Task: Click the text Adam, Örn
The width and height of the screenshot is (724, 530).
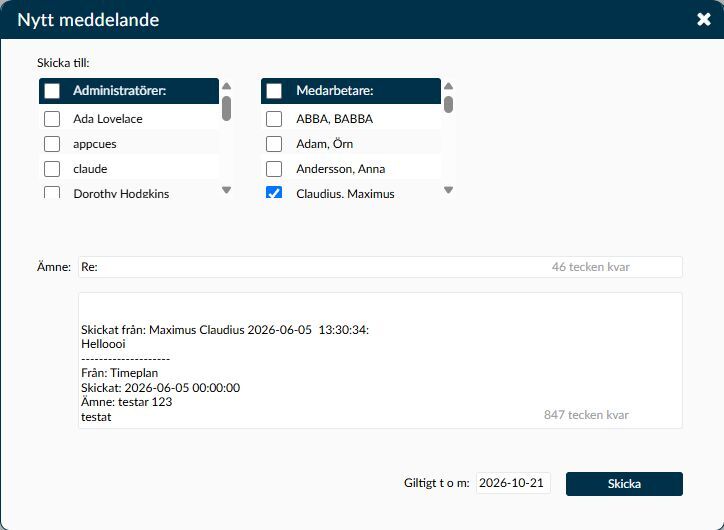Action: pyautogui.click(x=325, y=144)
